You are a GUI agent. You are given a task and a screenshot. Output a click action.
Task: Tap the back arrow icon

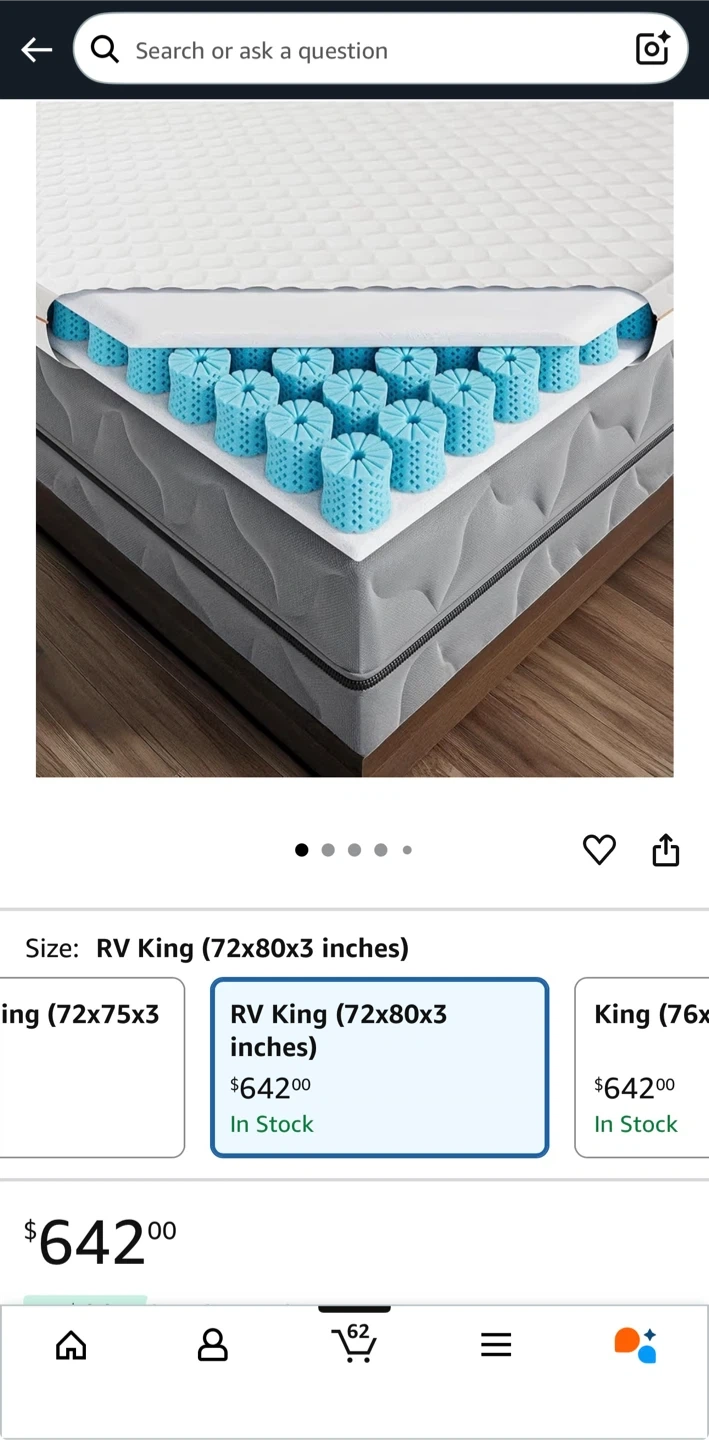tap(37, 49)
